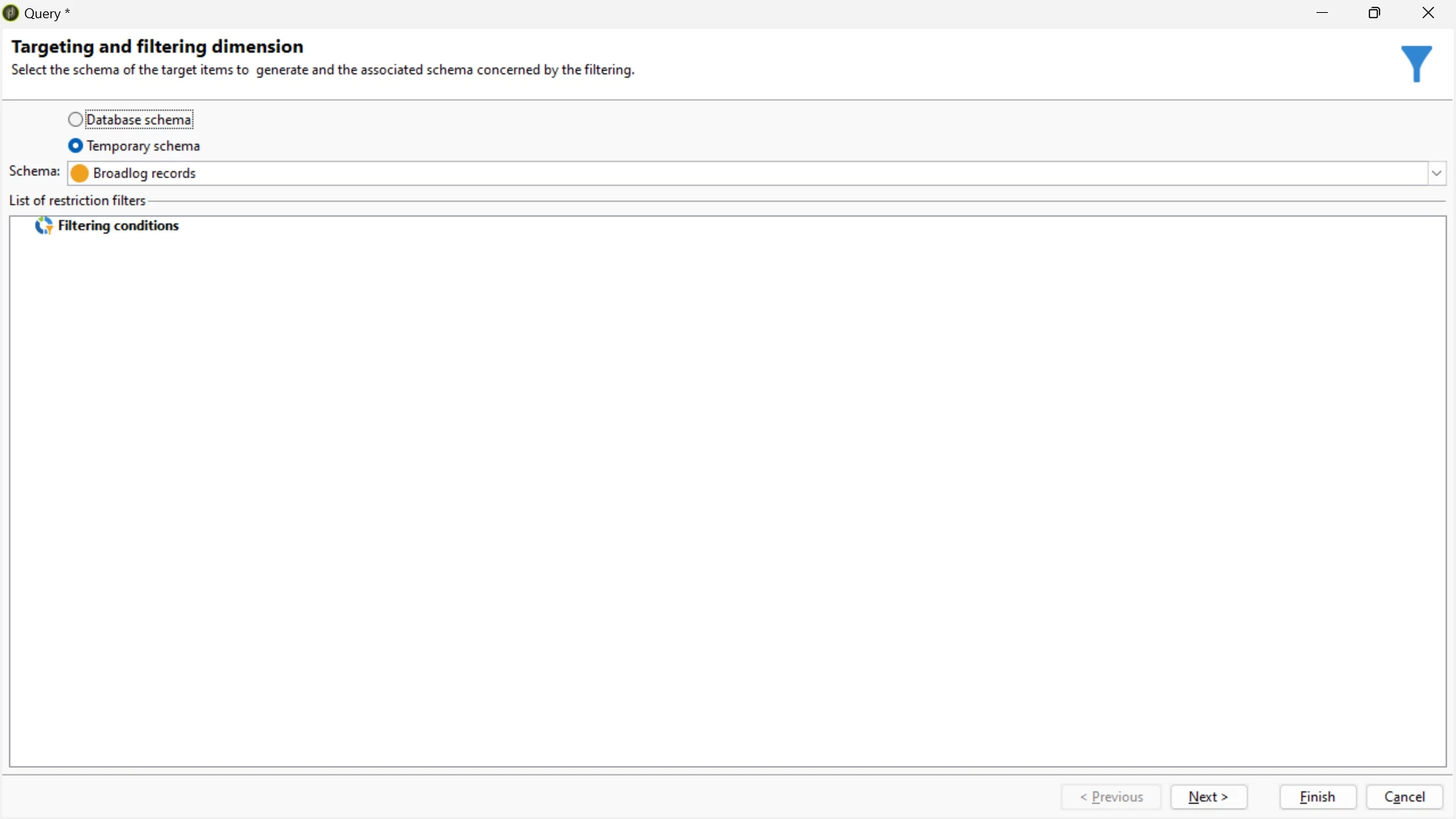Close the Query dialog window
This screenshot has width=1456, height=819.
[x=1428, y=13]
